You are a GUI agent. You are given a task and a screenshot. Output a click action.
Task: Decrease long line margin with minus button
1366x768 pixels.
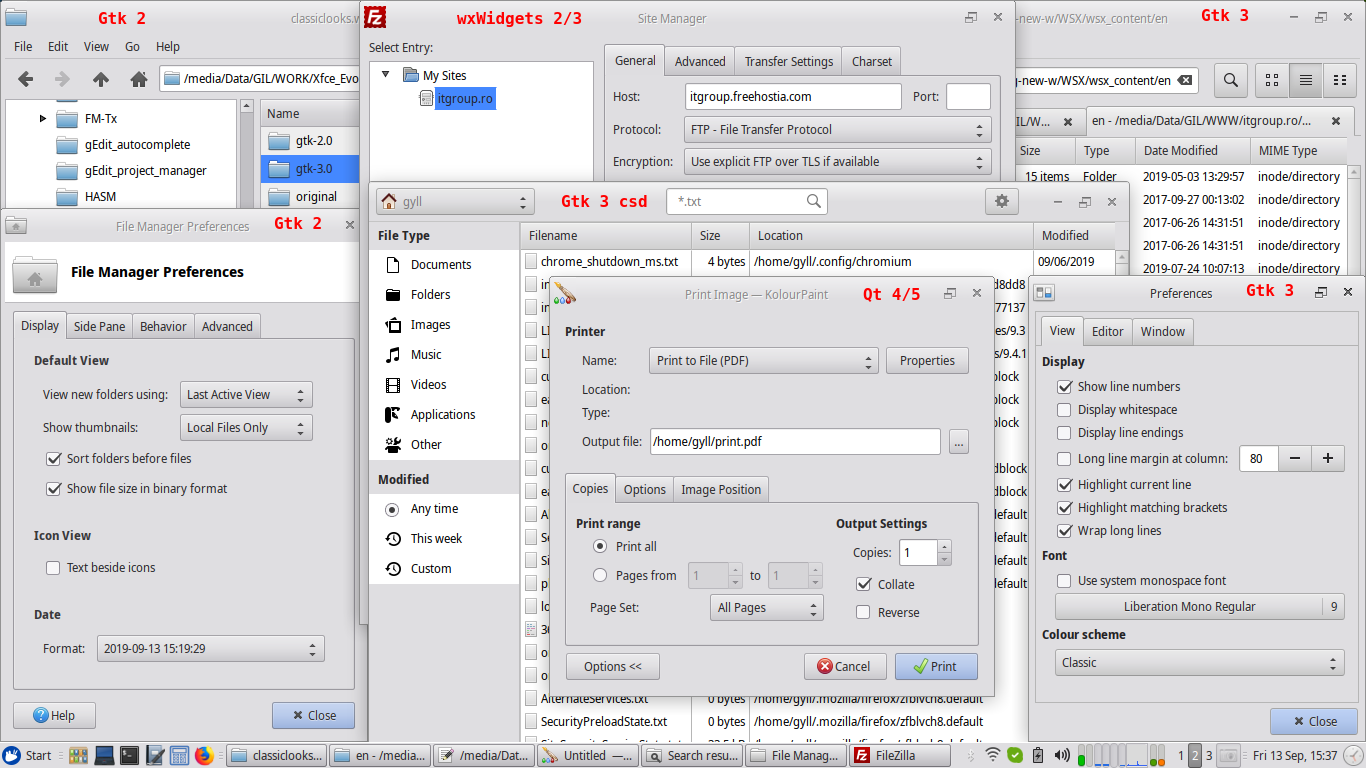[1294, 459]
